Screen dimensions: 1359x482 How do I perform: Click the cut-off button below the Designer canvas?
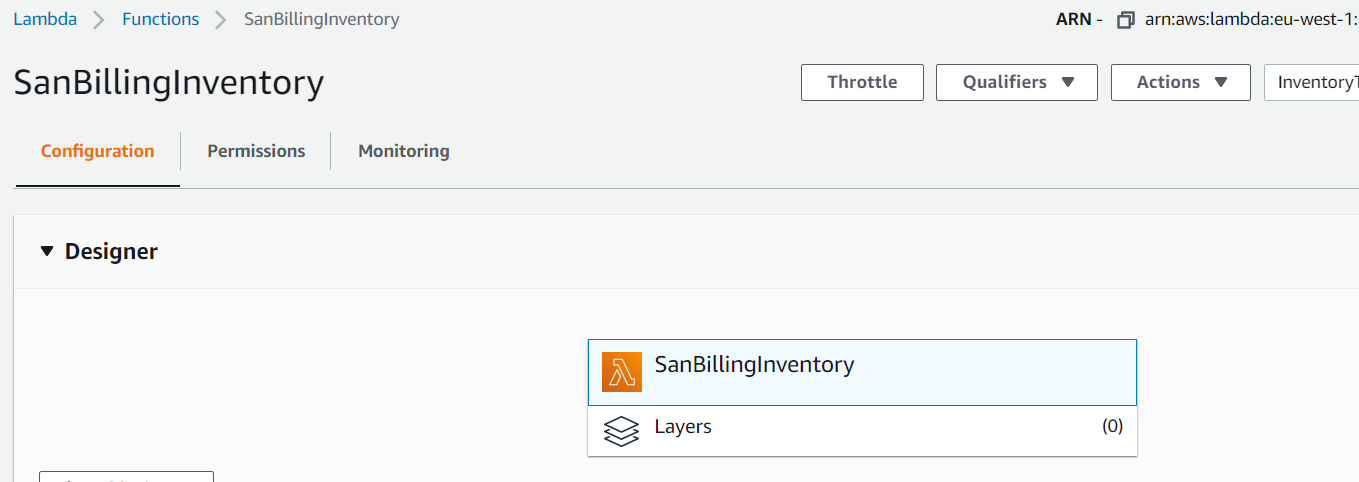126,476
